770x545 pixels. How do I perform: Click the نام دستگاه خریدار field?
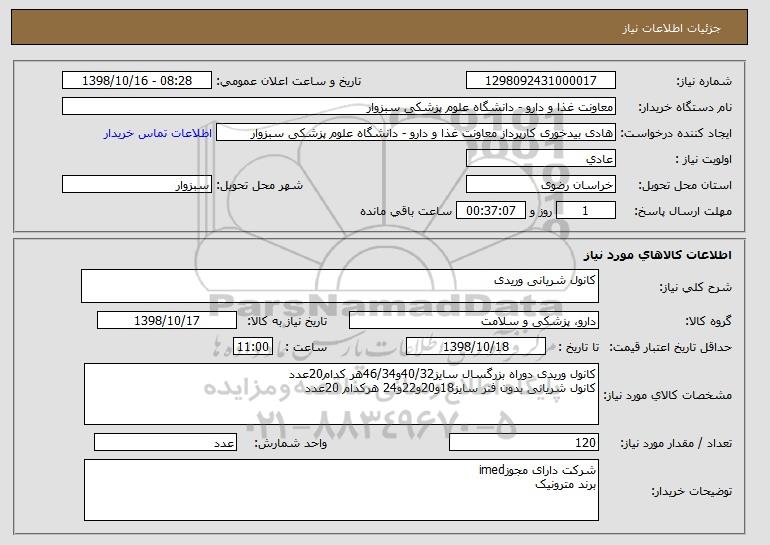(339, 107)
